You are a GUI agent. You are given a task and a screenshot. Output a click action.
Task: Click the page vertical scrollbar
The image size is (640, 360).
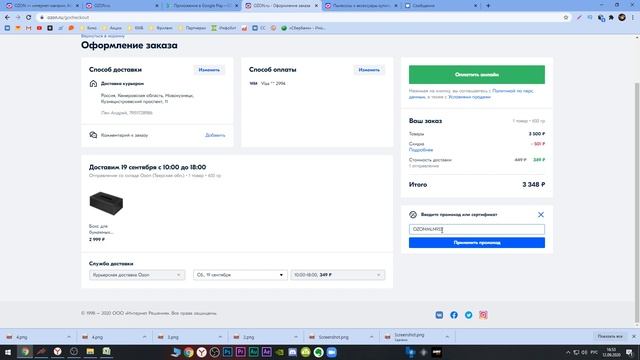point(637,202)
